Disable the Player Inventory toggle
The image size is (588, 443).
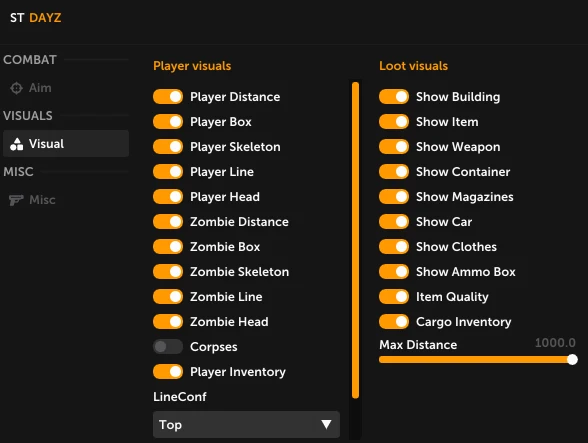tap(168, 372)
